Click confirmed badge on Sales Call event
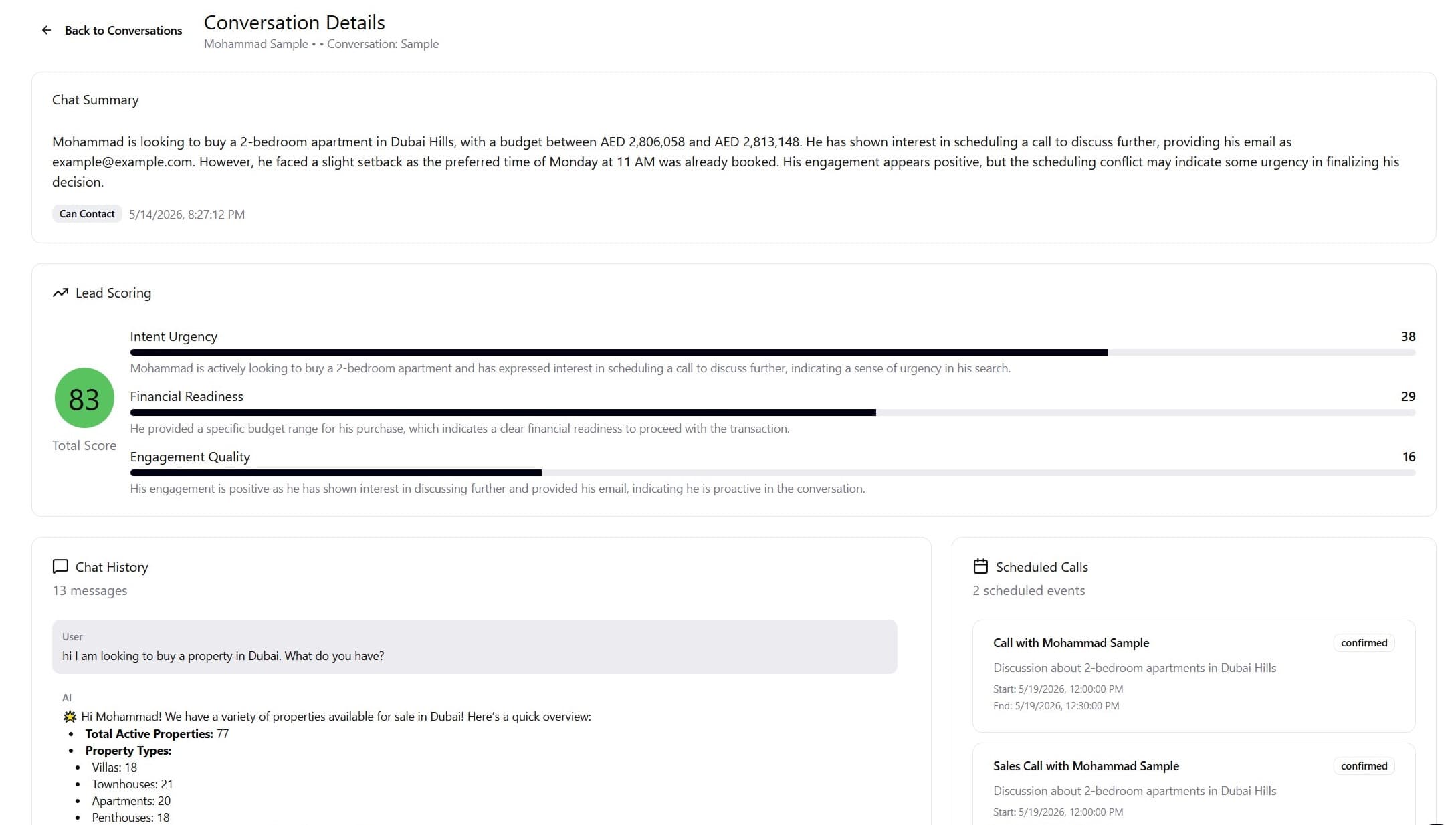Image resolution: width=1456 pixels, height=825 pixels. (1364, 766)
